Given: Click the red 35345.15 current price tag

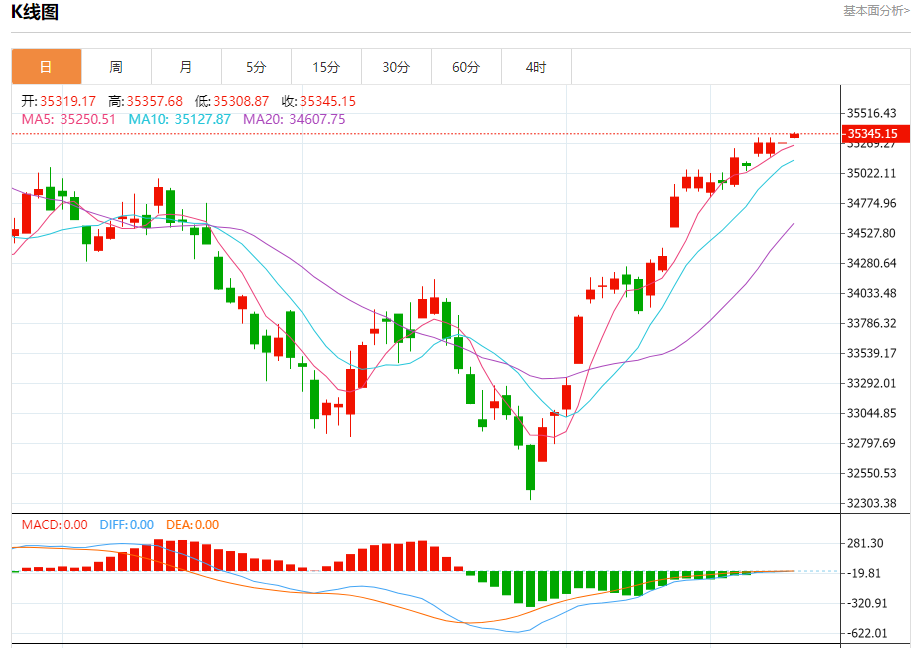Looking at the screenshot, I should 876,133.
